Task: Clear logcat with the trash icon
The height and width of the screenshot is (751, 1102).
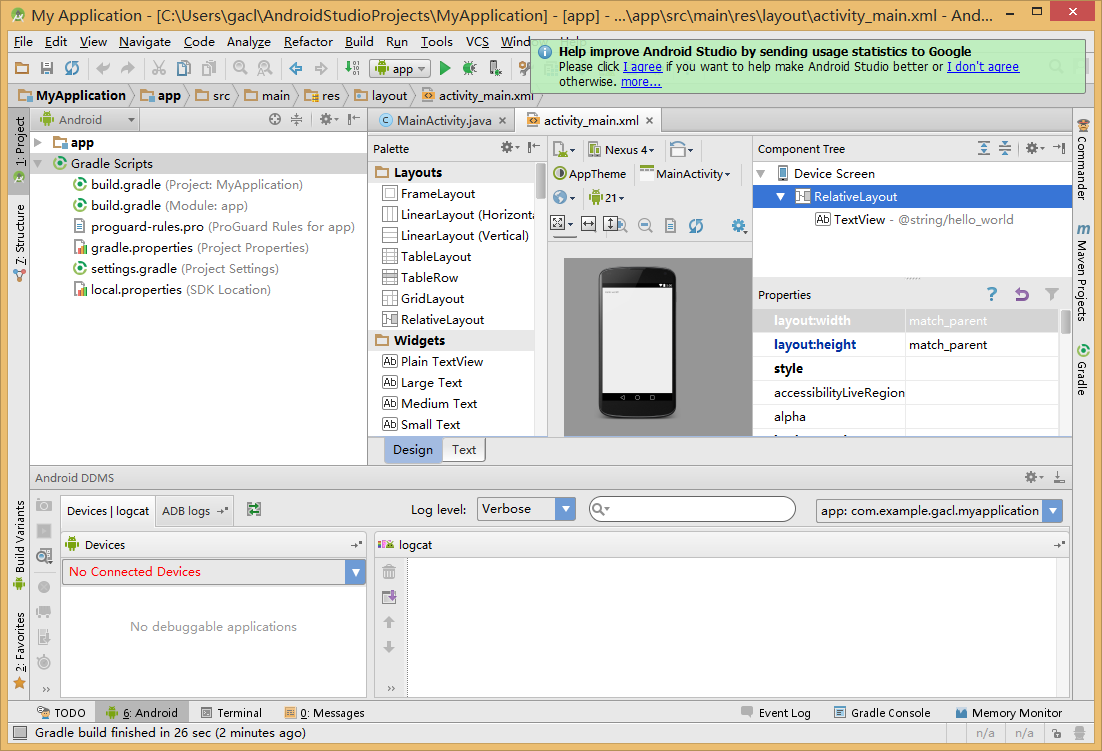Action: pyautogui.click(x=389, y=572)
